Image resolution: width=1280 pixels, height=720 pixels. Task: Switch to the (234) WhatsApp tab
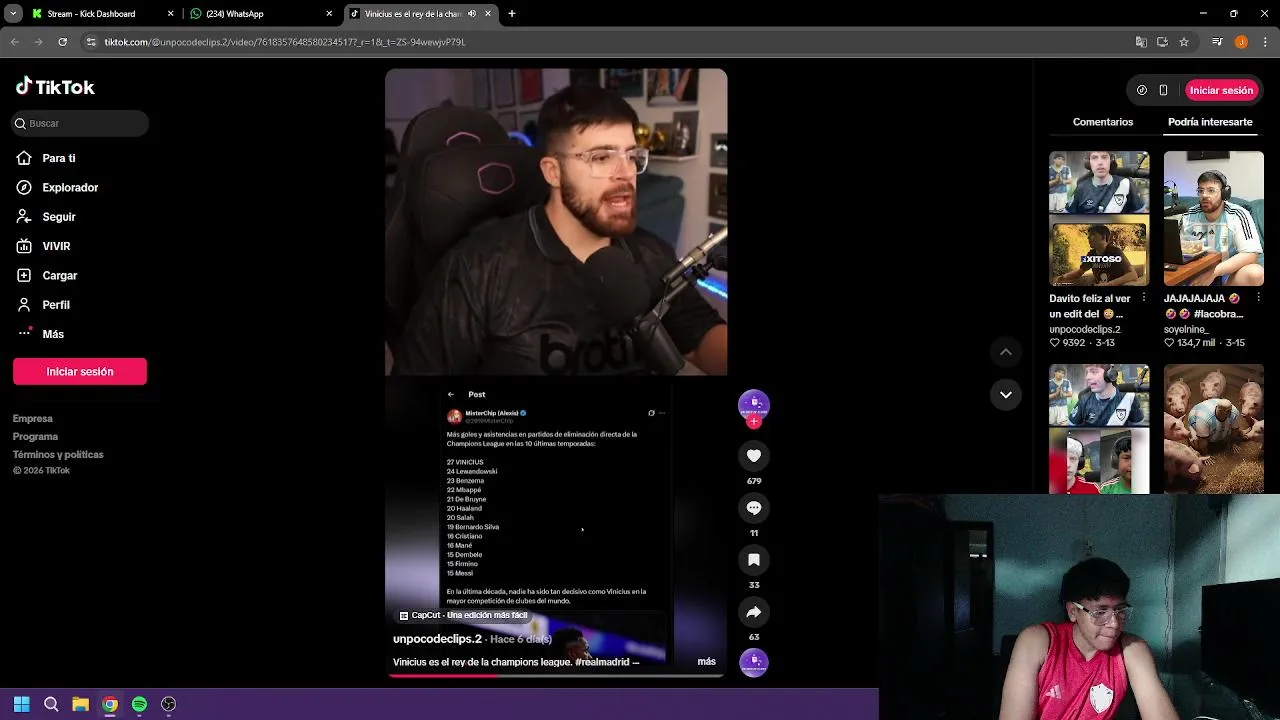click(x=260, y=14)
